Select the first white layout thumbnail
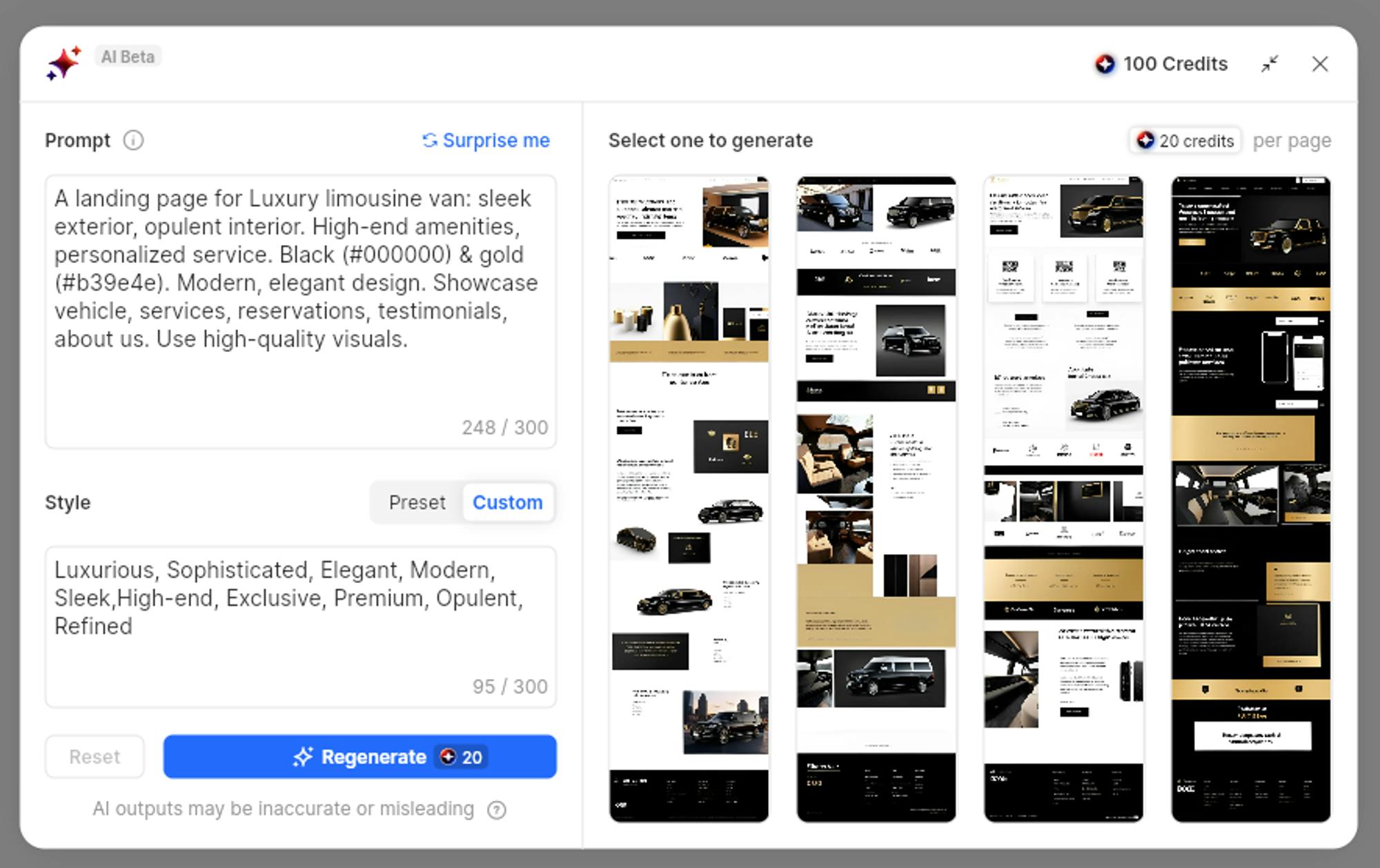 689,498
